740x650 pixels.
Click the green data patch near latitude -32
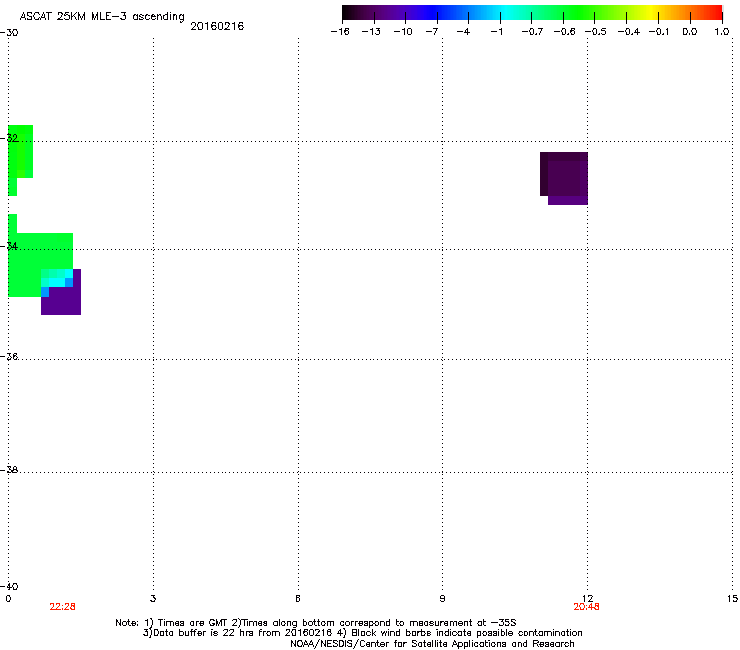[20, 153]
